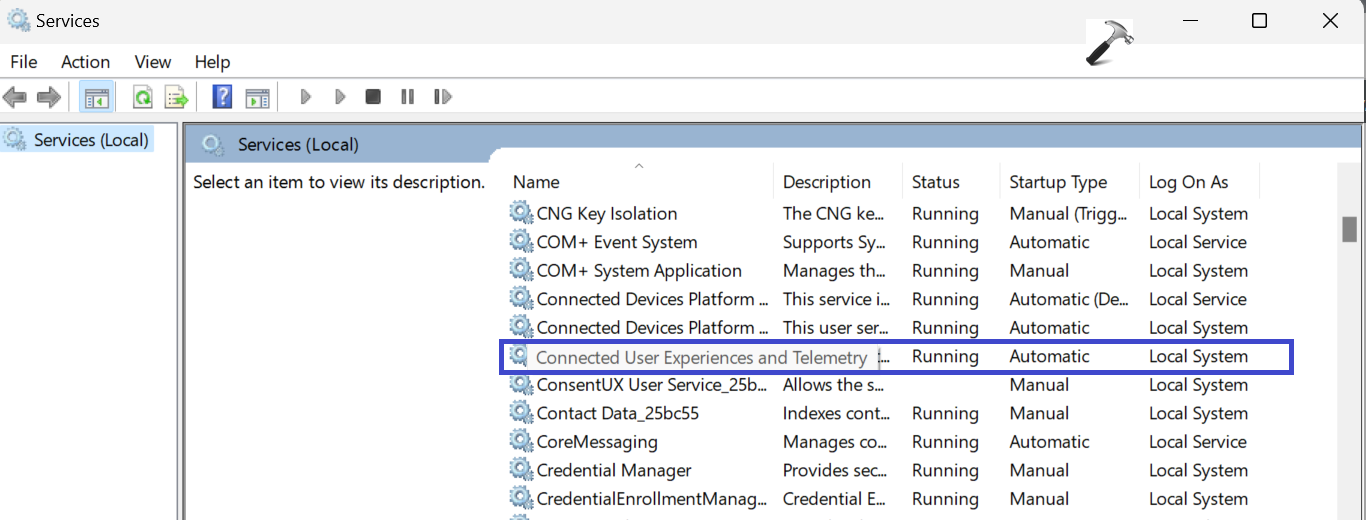Viewport: 1366px width, 520px height.
Task: Toggle the Show/Hide Action Pane icon
Action: pos(258,97)
